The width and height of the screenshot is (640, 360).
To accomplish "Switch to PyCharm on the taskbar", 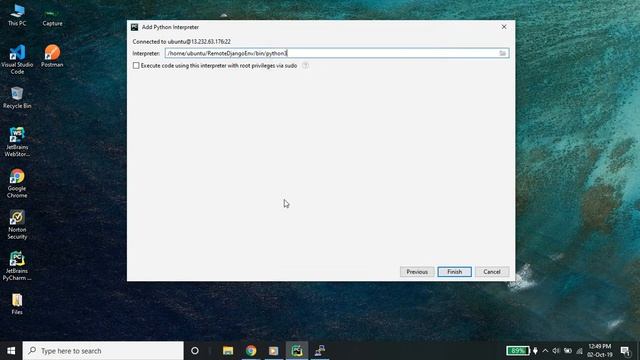I will click(297, 351).
